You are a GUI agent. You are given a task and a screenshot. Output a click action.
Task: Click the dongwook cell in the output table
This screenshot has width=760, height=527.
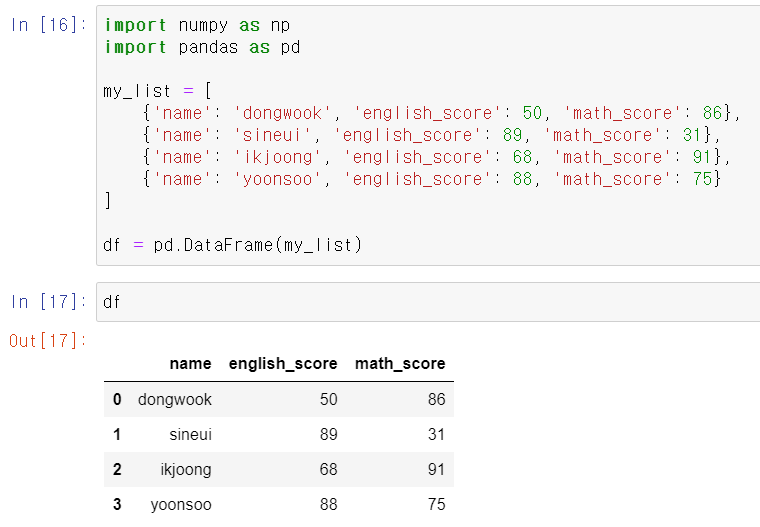175,399
